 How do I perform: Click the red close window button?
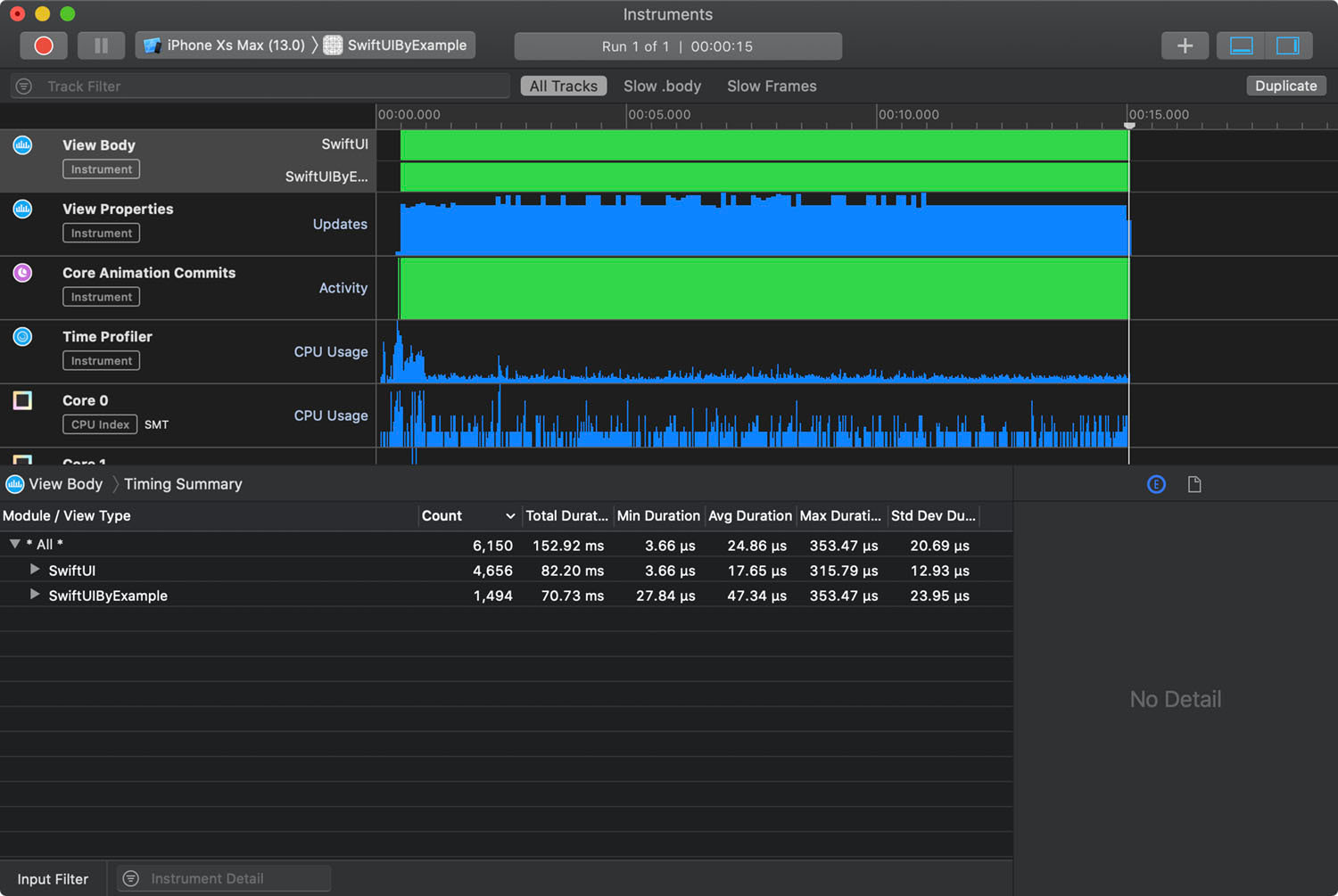[x=17, y=13]
